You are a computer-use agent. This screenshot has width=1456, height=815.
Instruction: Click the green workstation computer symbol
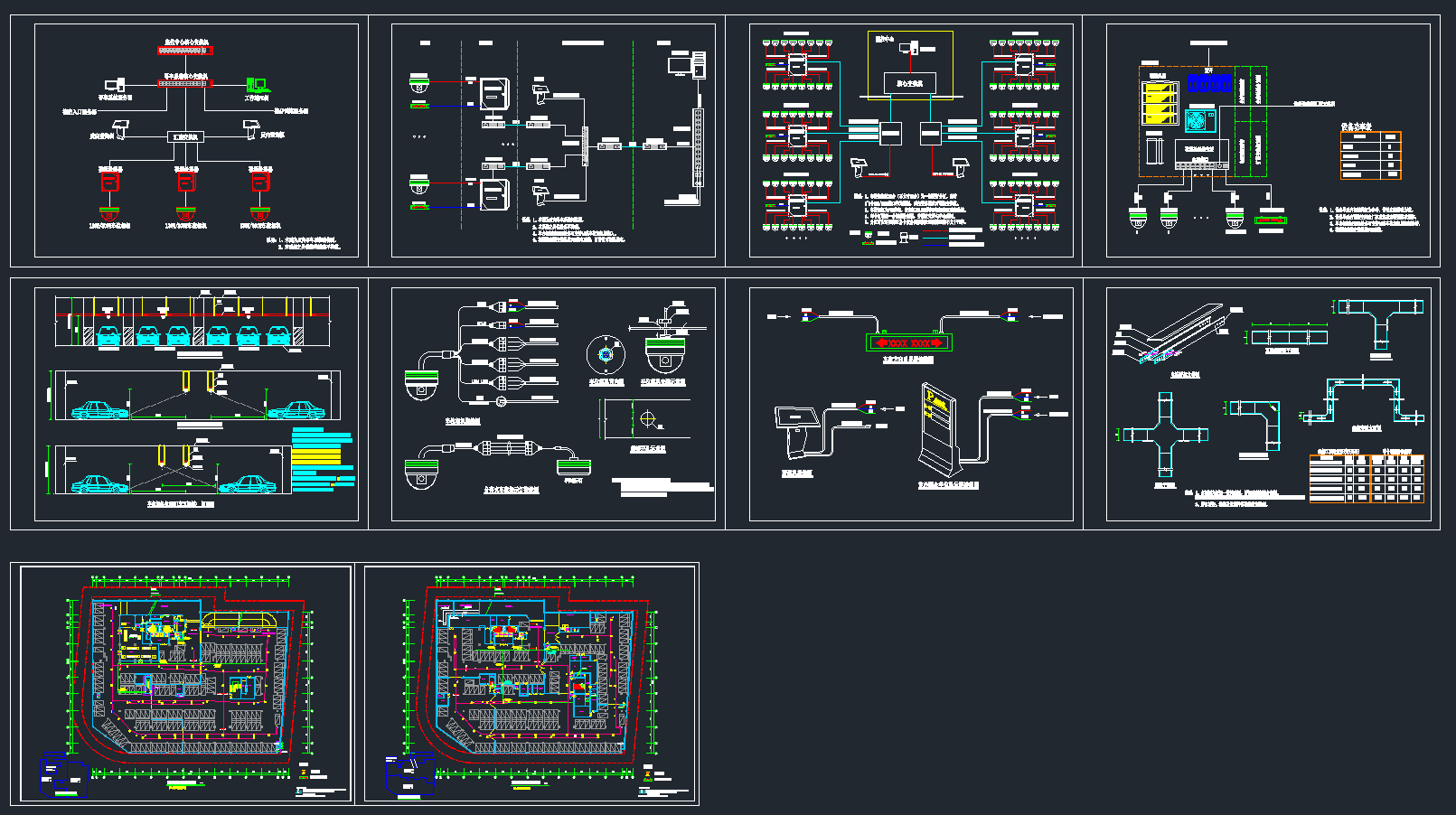(x=257, y=86)
